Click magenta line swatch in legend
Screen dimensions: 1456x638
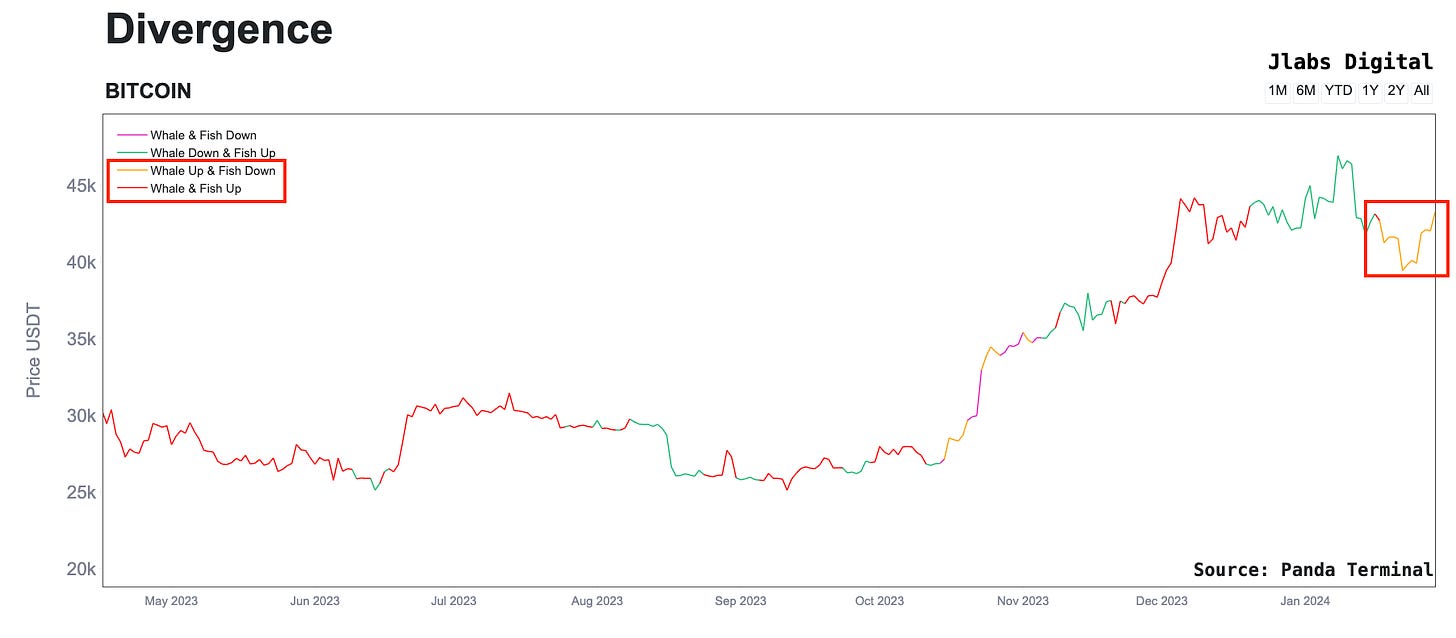pos(132,135)
